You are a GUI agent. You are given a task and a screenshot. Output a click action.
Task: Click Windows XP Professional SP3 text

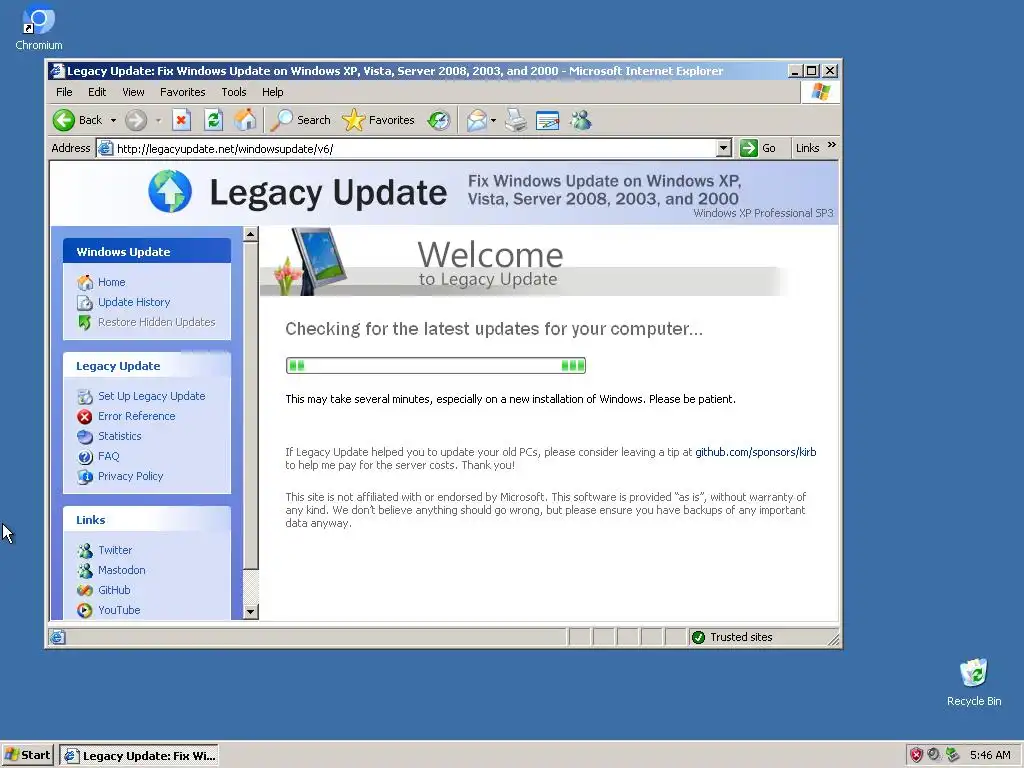click(763, 213)
